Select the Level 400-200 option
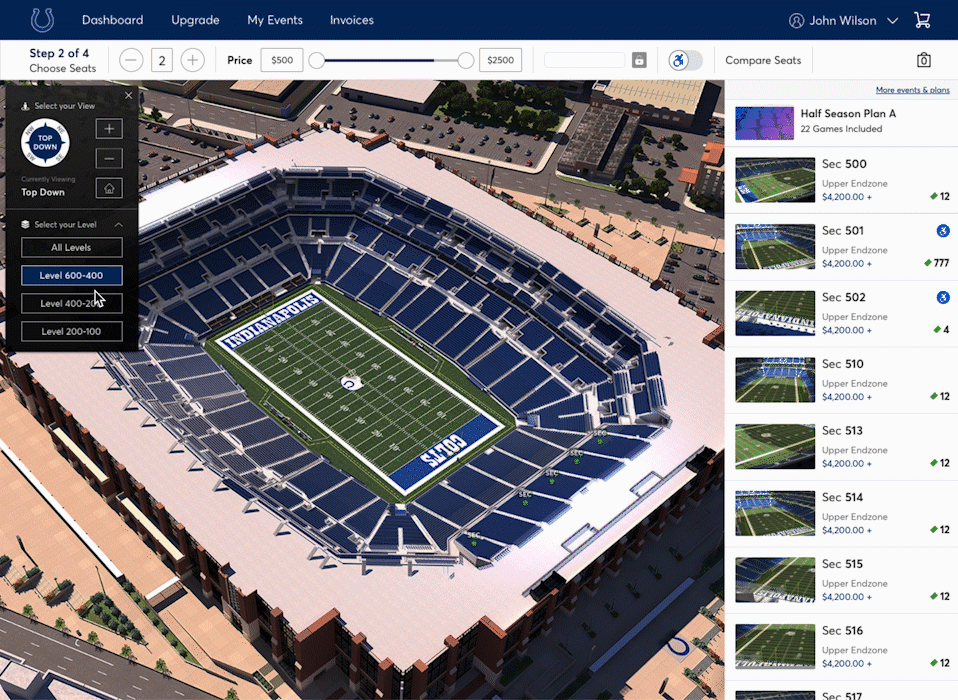This screenshot has width=958, height=700. coord(71,304)
